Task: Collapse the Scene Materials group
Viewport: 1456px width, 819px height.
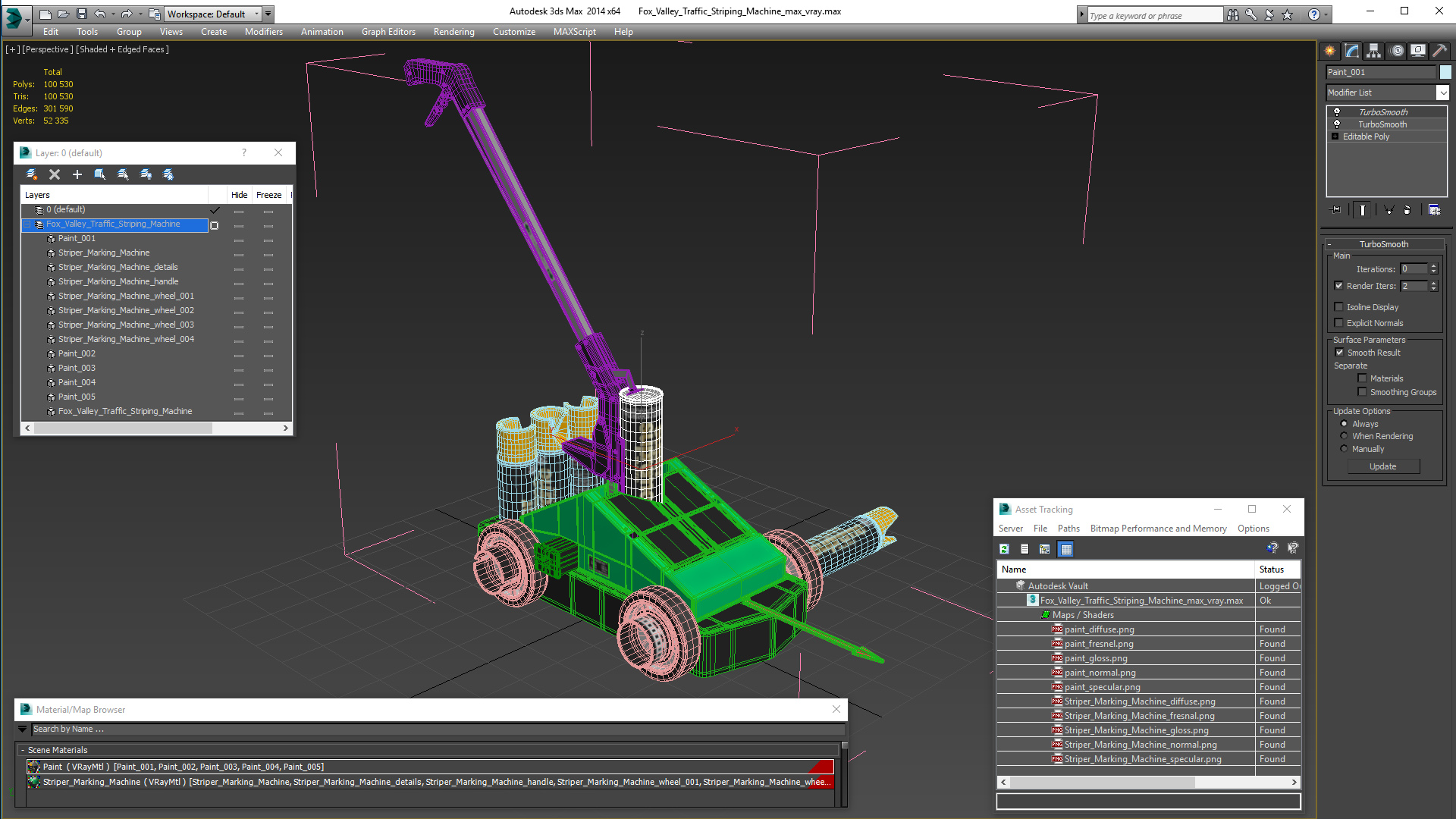Action: [23, 750]
